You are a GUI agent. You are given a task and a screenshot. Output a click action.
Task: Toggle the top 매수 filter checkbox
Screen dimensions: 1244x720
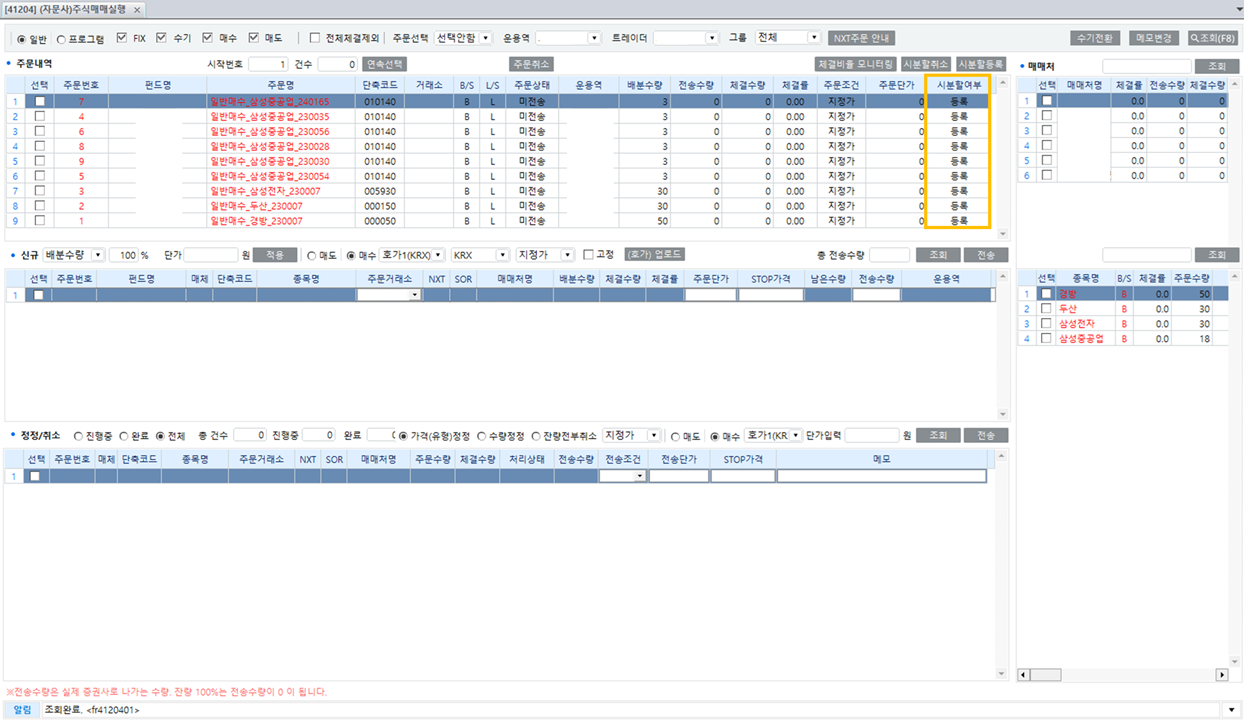pyautogui.click(x=207, y=38)
